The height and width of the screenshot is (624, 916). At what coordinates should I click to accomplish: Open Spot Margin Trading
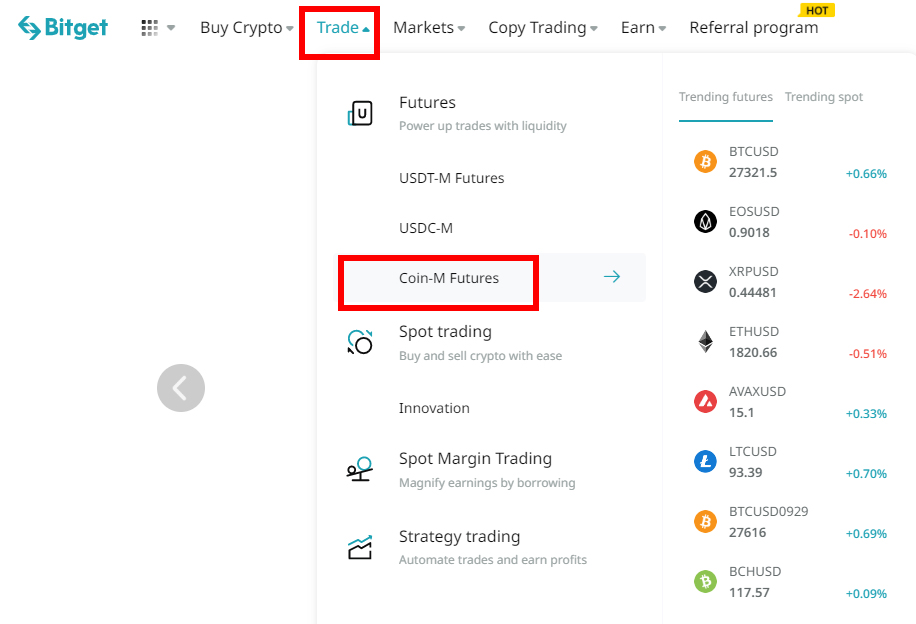(x=475, y=459)
